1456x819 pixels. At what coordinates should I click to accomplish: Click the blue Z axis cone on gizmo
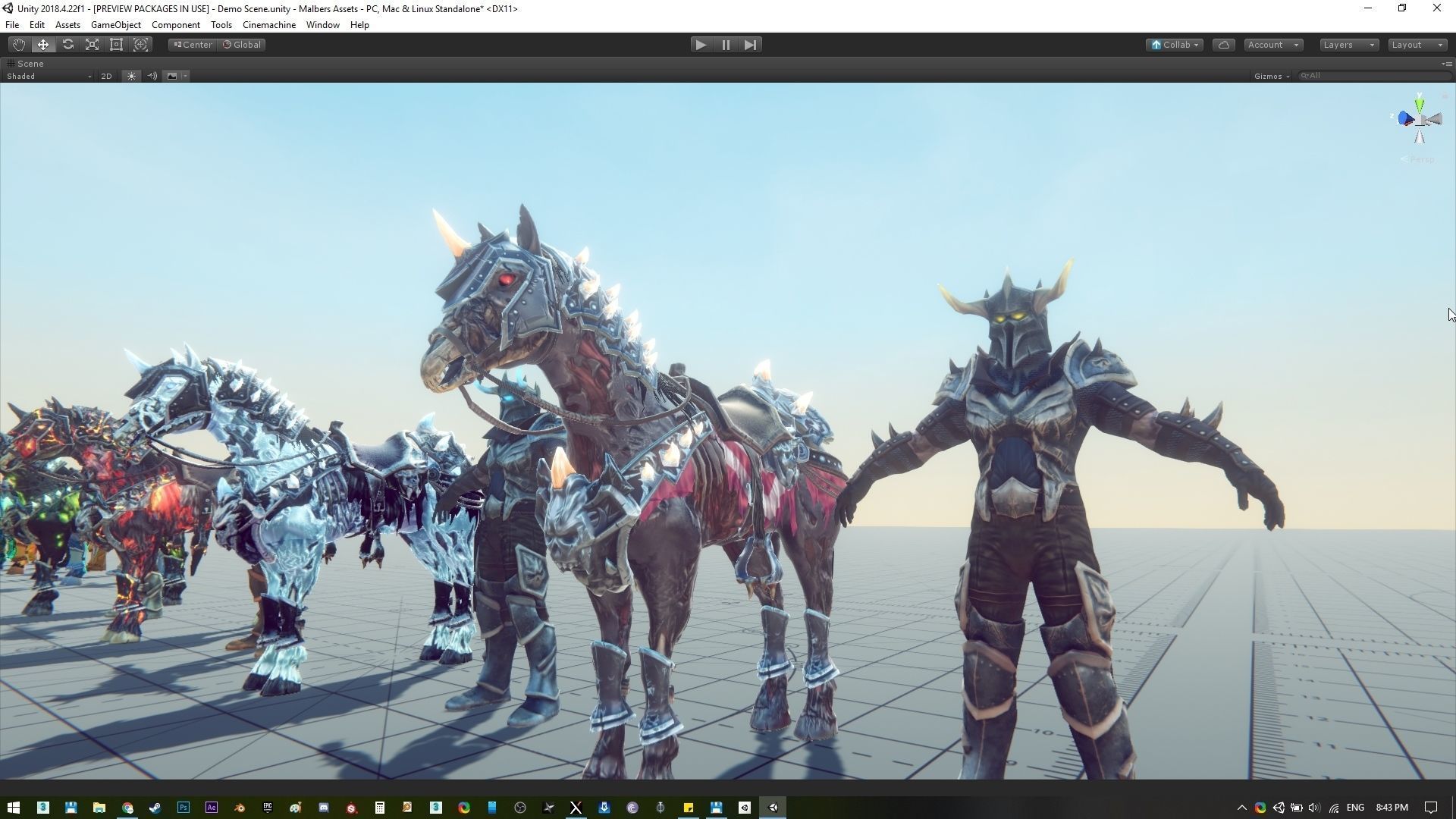pos(1405,118)
